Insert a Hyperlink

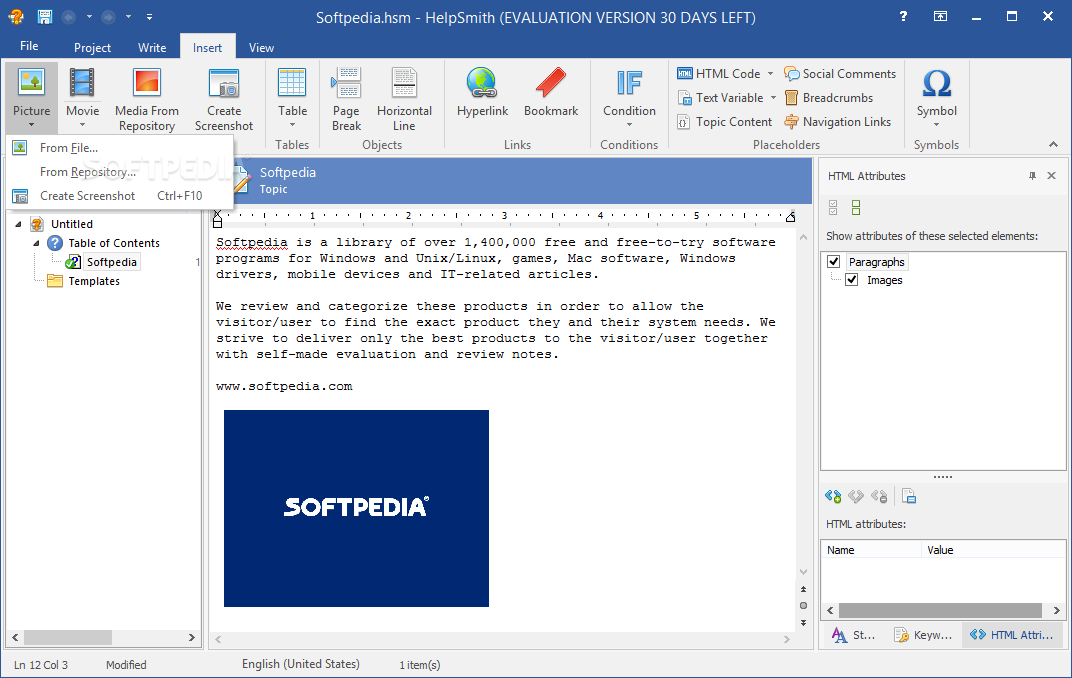point(482,92)
